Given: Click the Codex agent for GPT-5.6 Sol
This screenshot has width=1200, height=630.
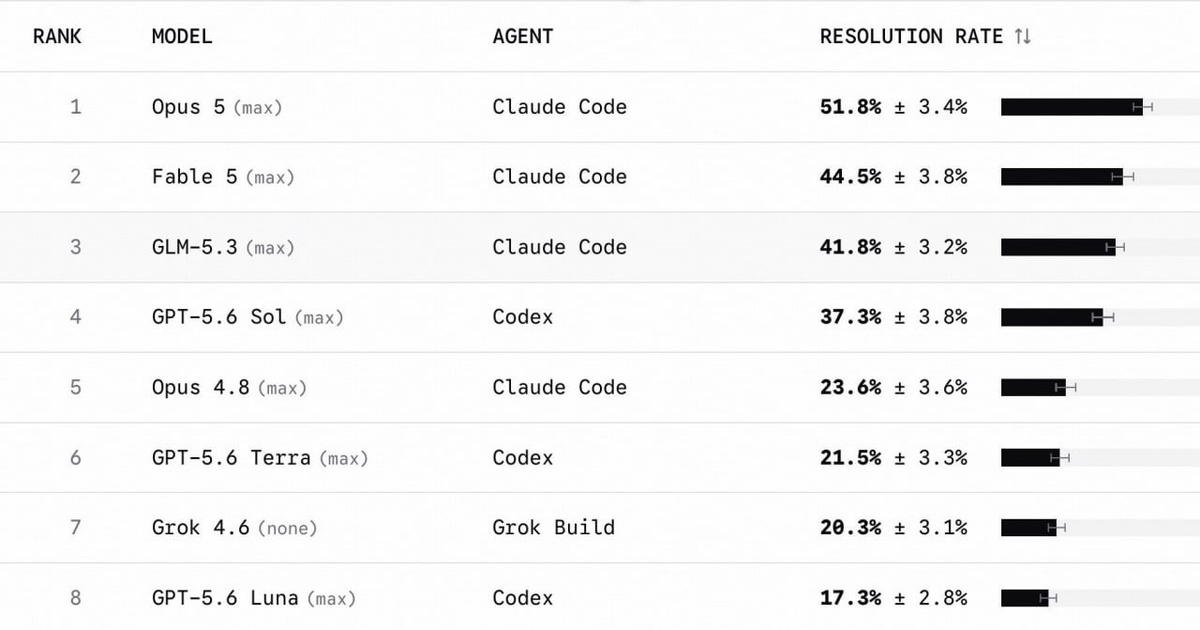Looking at the screenshot, I should click(523, 317).
